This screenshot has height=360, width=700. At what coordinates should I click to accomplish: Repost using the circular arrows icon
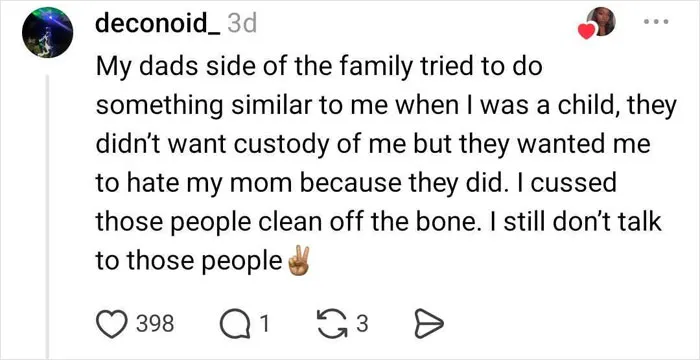click(333, 326)
